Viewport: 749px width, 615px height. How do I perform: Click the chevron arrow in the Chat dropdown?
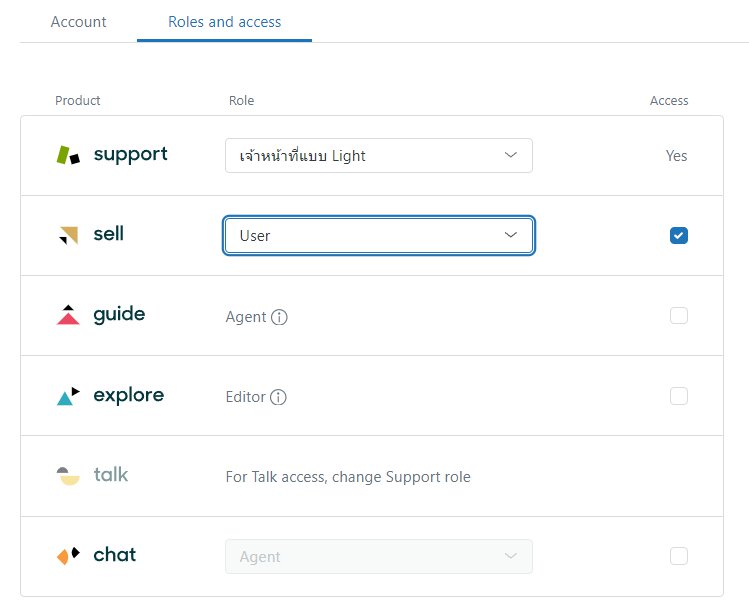click(511, 556)
